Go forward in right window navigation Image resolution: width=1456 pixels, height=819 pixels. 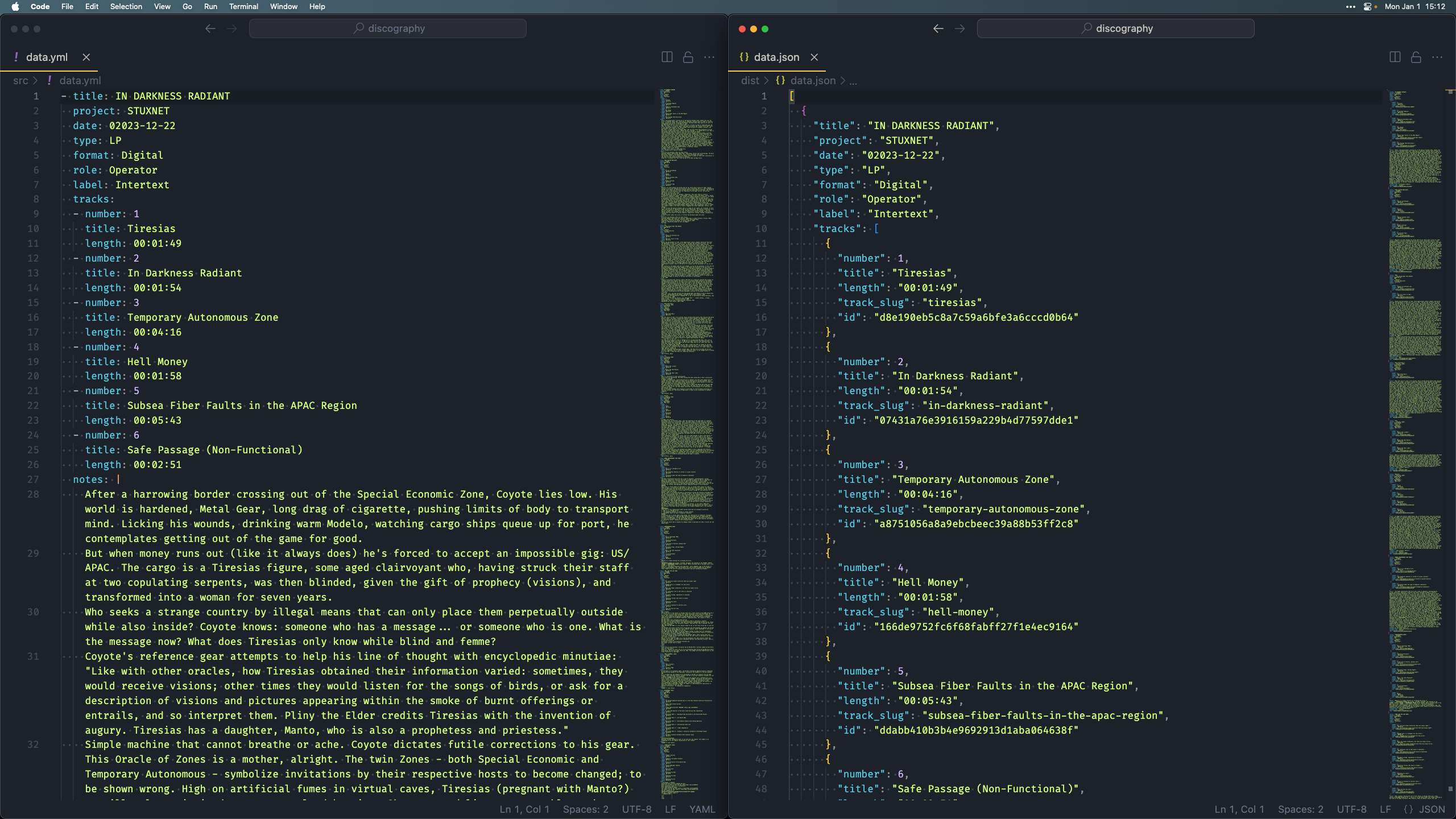click(x=959, y=28)
